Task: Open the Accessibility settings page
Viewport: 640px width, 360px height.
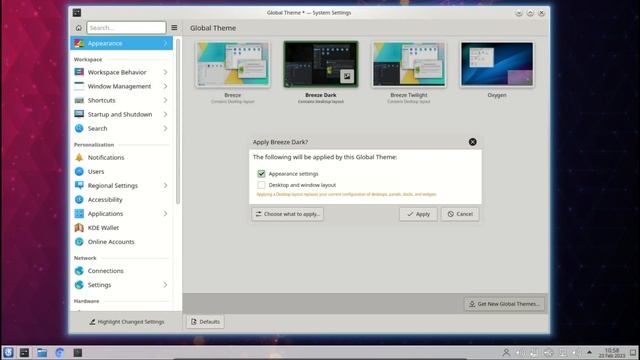Action: click(122, 200)
